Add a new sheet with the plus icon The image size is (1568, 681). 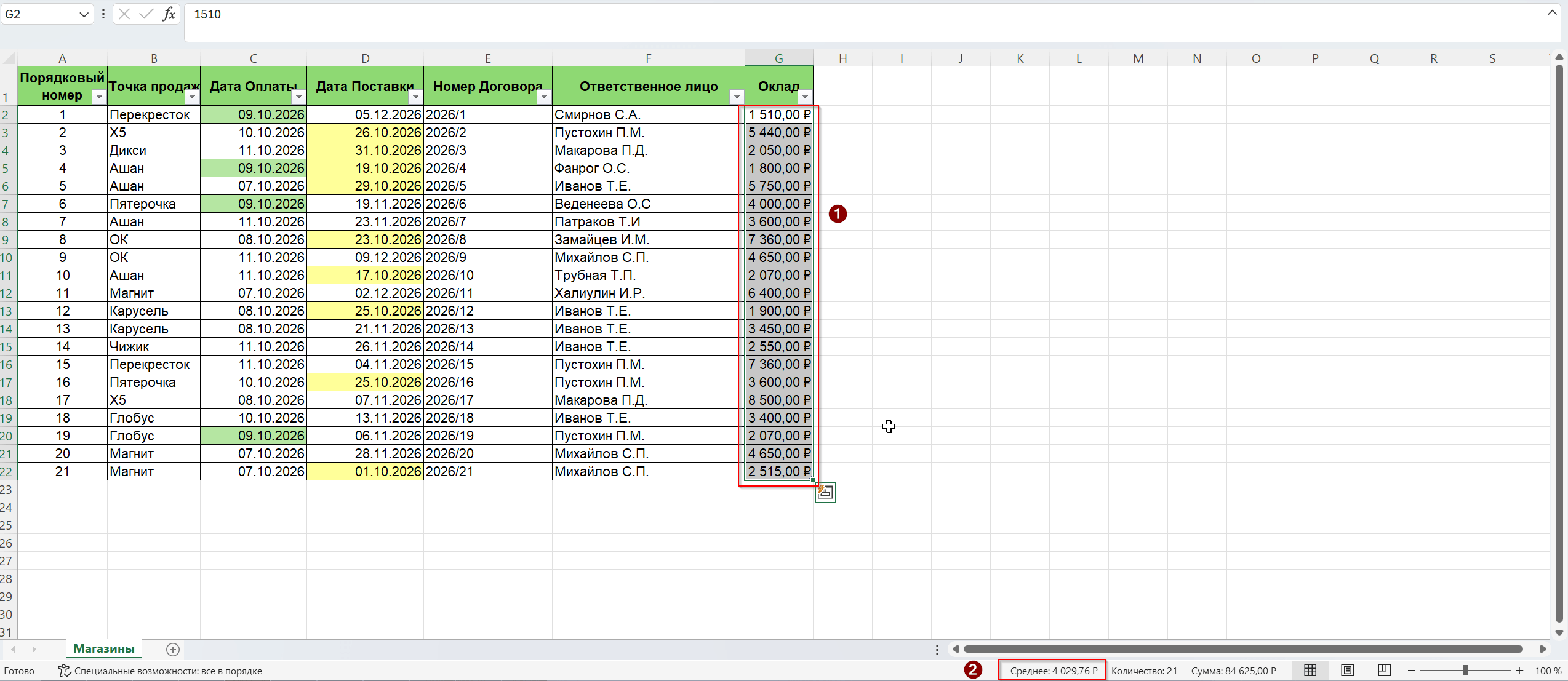pyautogui.click(x=173, y=649)
